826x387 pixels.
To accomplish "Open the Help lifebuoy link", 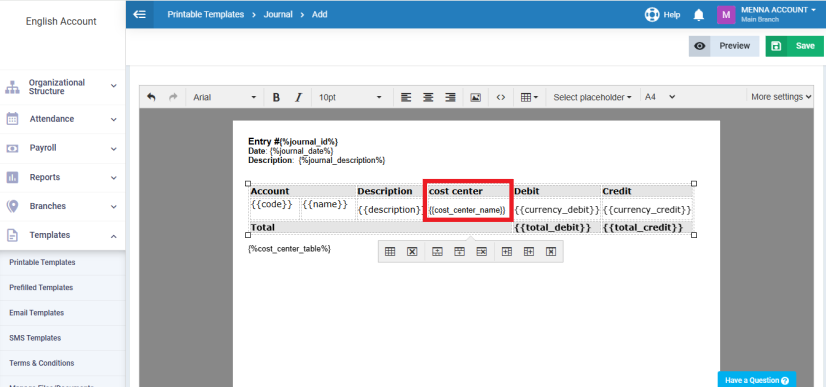I will (662, 15).
